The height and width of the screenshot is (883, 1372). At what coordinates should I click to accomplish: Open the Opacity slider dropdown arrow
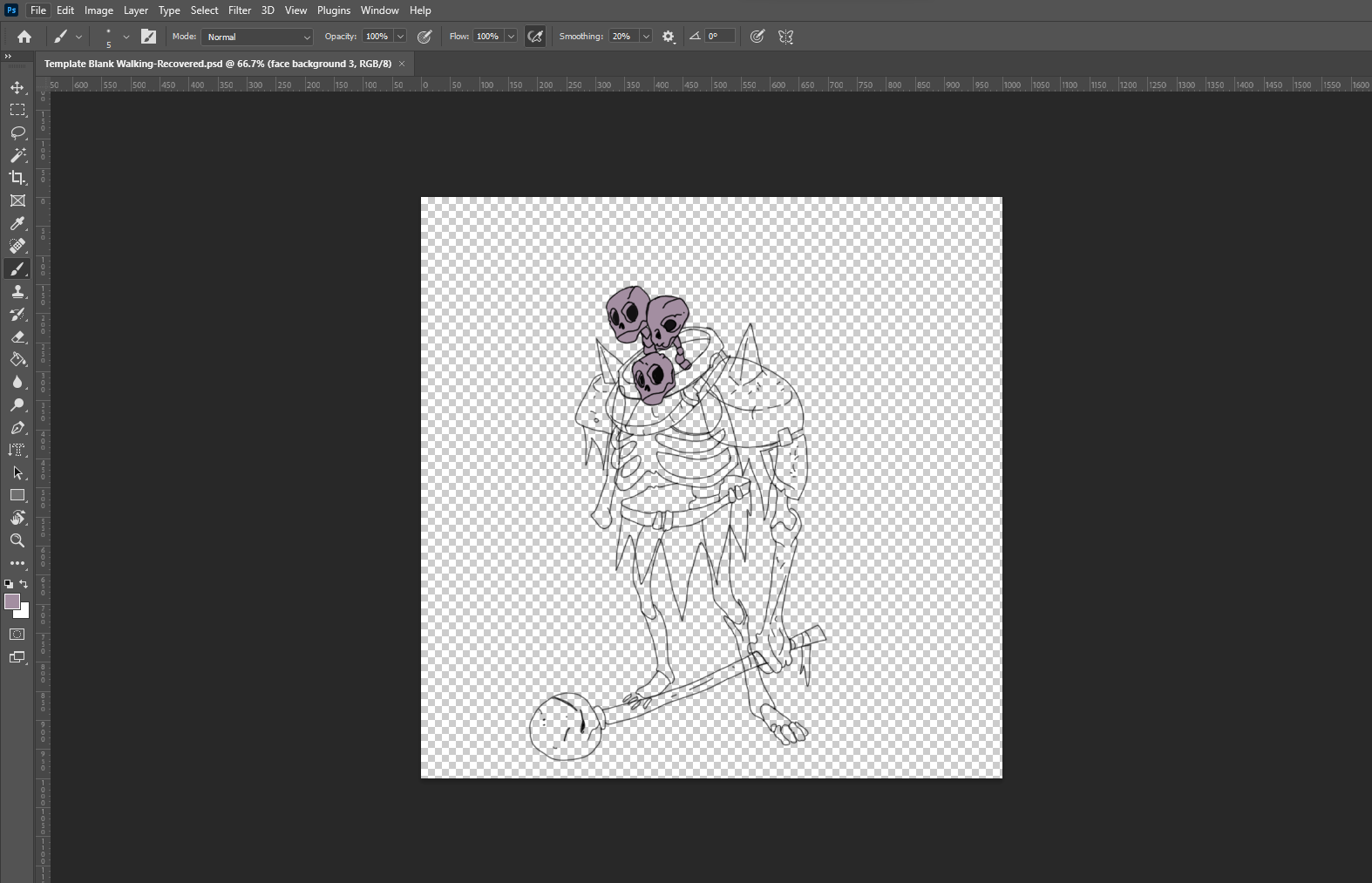click(400, 37)
